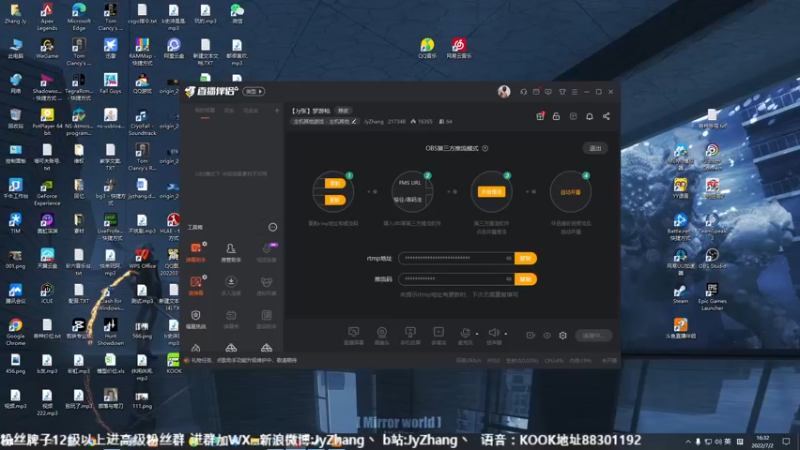The height and width of the screenshot is (450, 800).
Task: Exit OBS third-party streaming mode
Action: click(595, 148)
